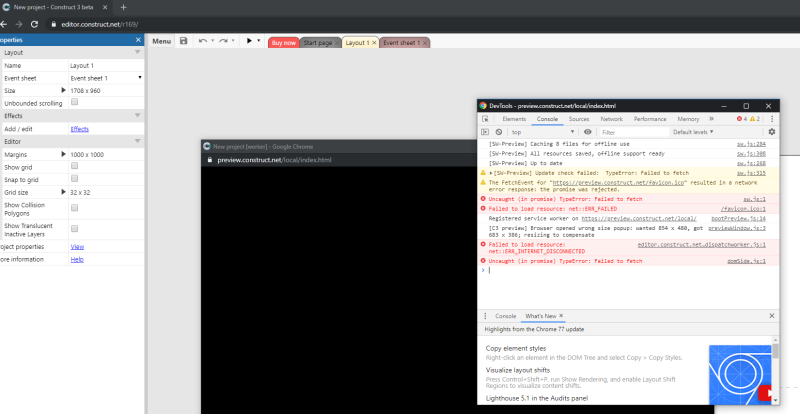Close the Properties panel
Image resolution: width=800 pixels, height=414 pixels.
[138, 40]
